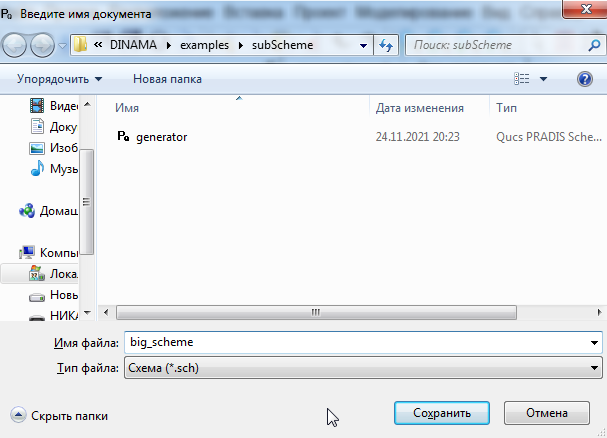The height and width of the screenshot is (438, 607).
Task: Click the Save button
Action: 440,412
